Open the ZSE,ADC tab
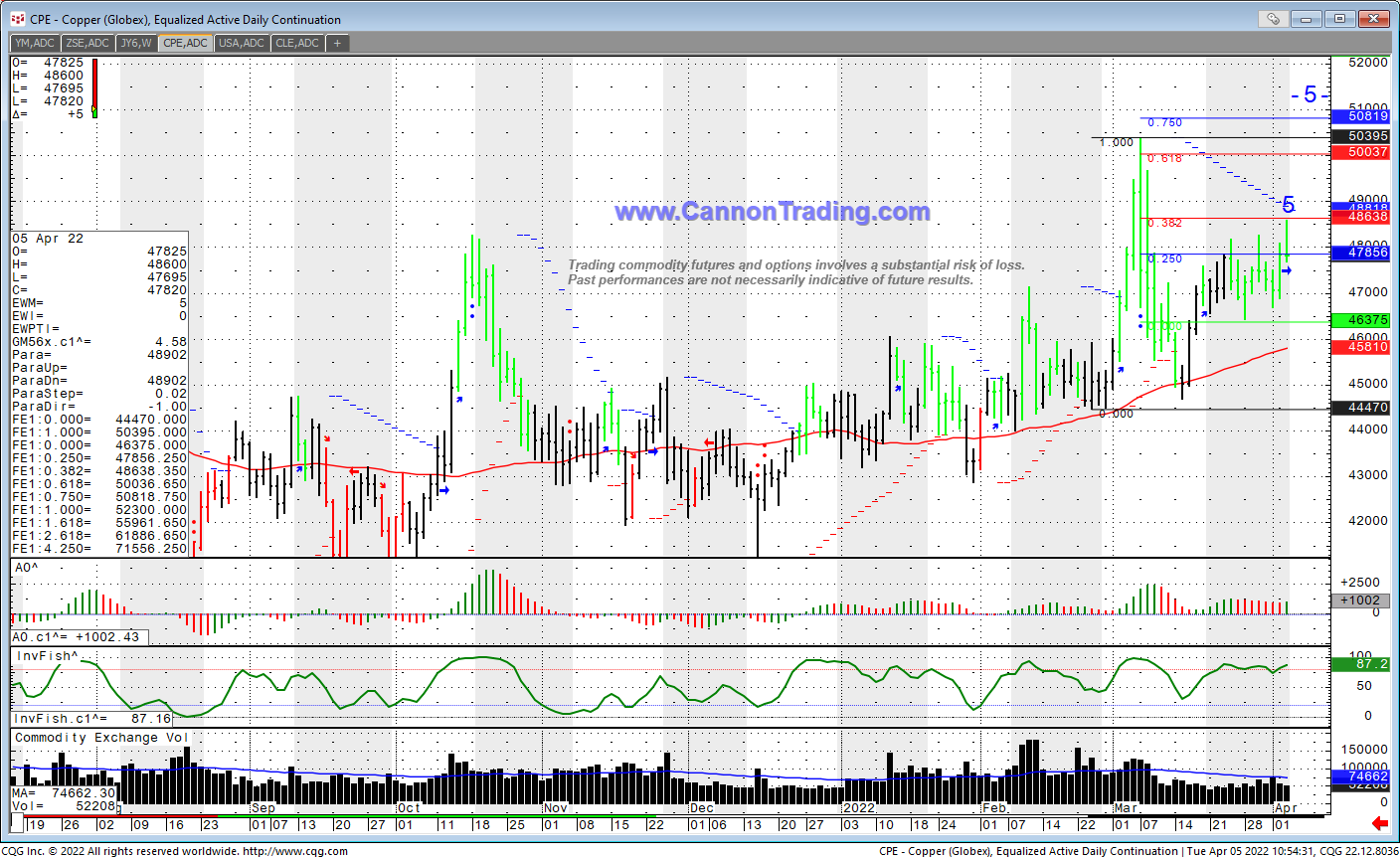1400x859 pixels. tap(87, 43)
